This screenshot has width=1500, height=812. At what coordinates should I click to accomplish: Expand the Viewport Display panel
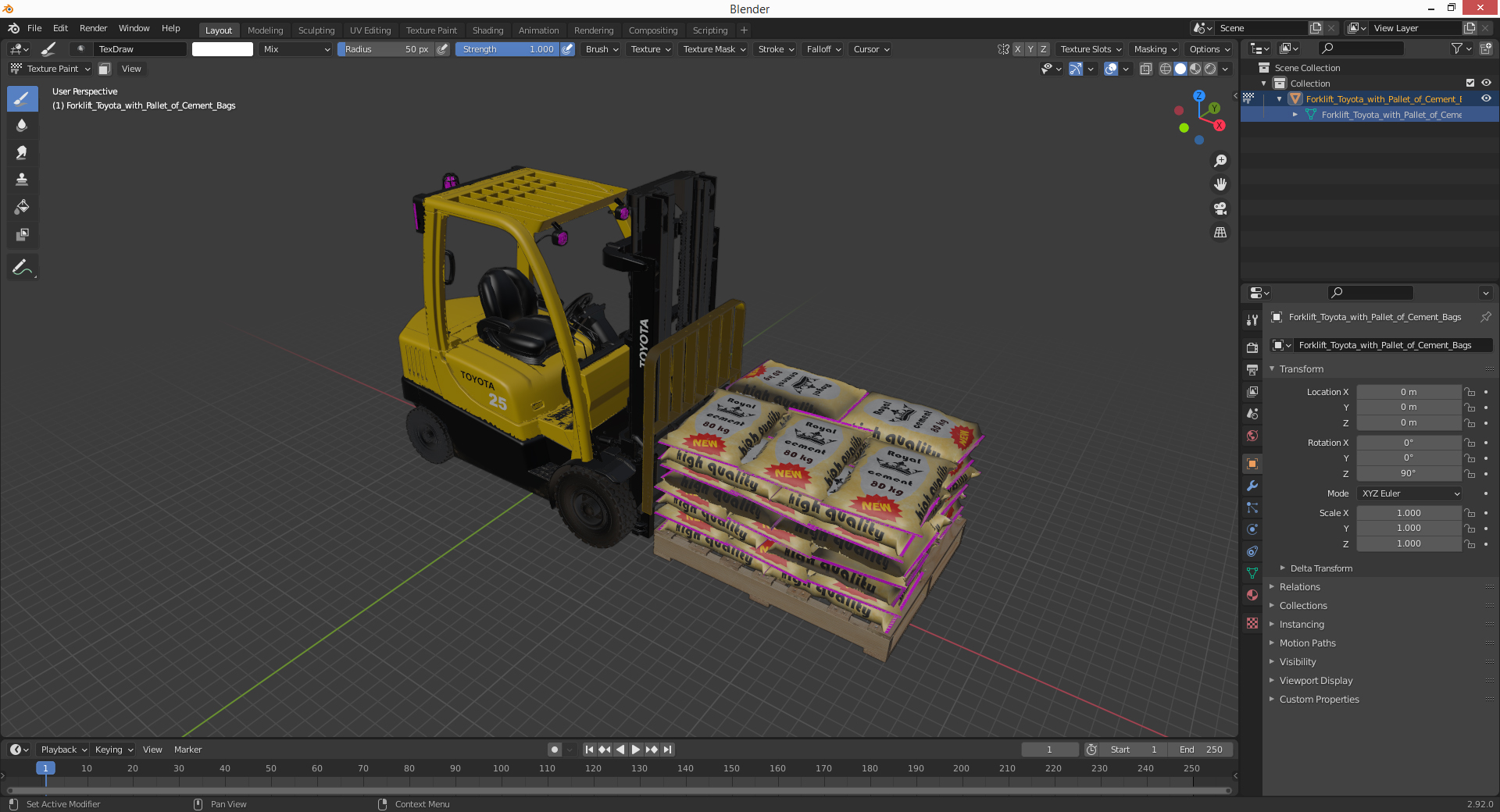(1316, 681)
